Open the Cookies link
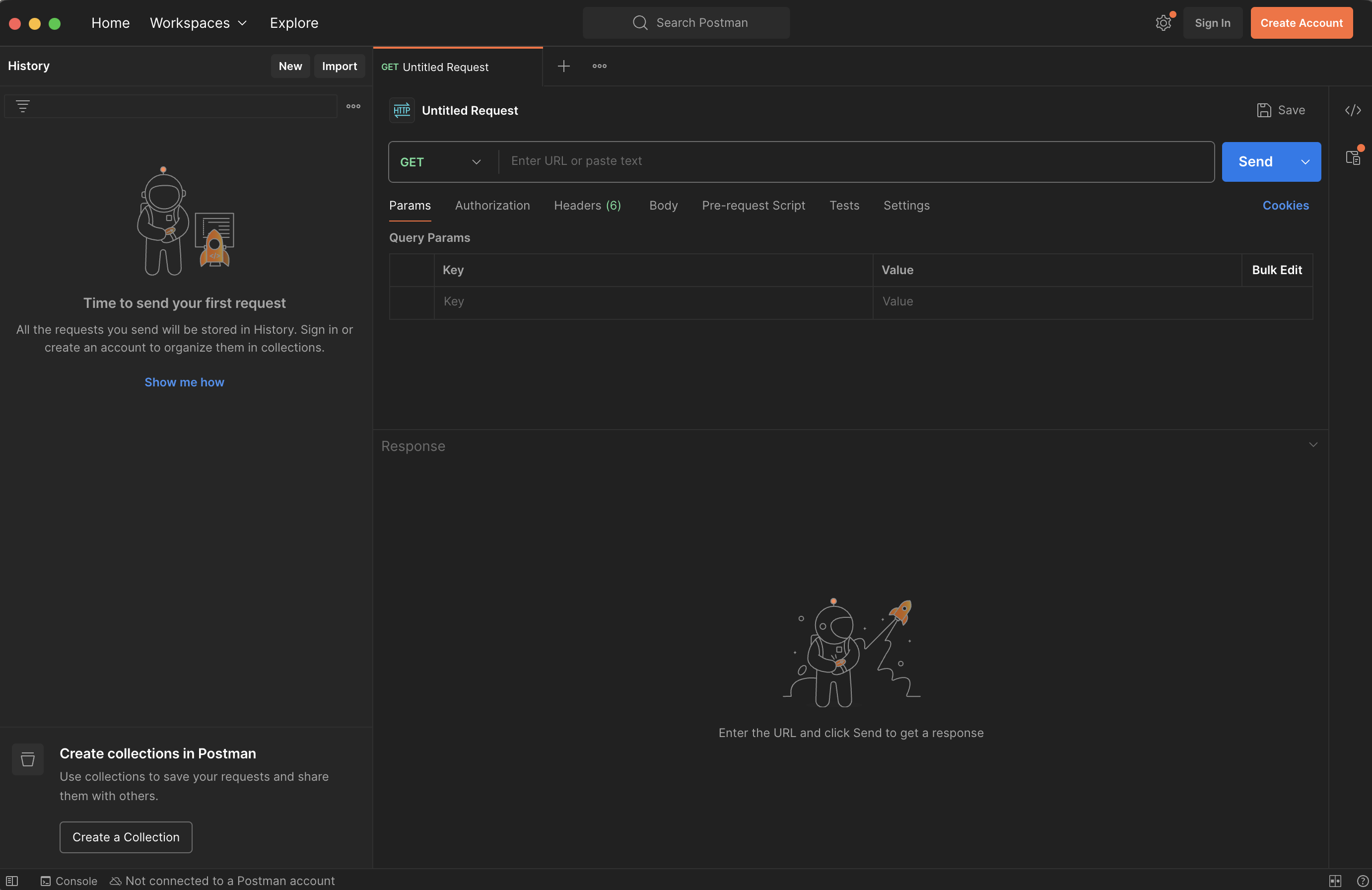 tap(1286, 205)
